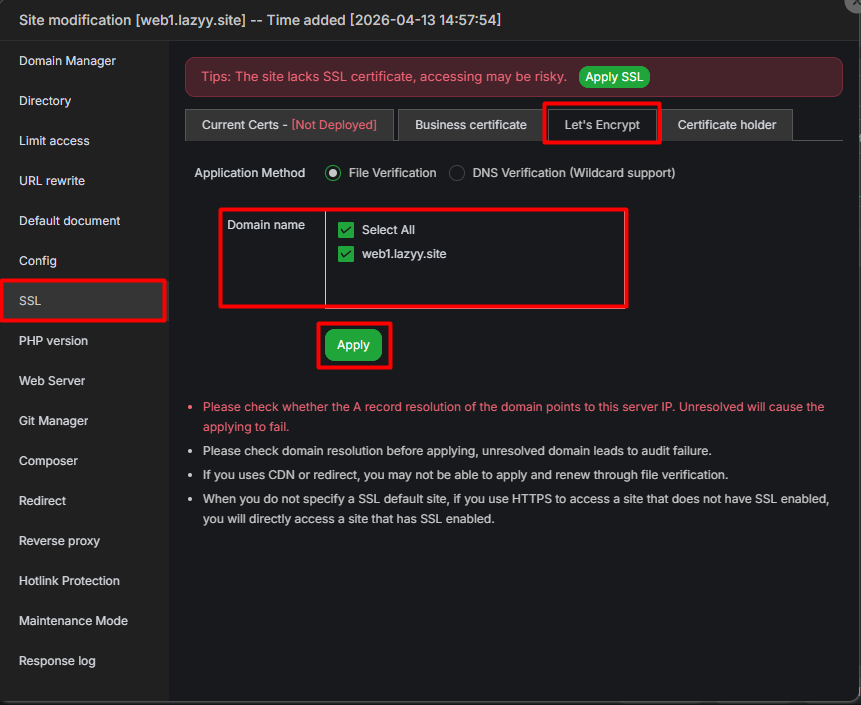Choose File Verification application method
Image resolution: width=861 pixels, height=705 pixels.
click(333, 173)
